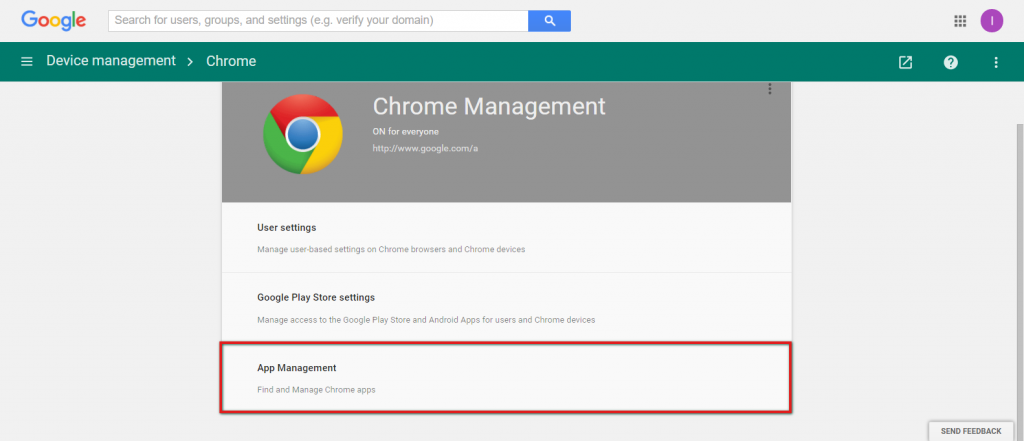The image size is (1024, 441).
Task: Open Google Play Store settings
Action: pyautogui.click(x=506, y=308)
